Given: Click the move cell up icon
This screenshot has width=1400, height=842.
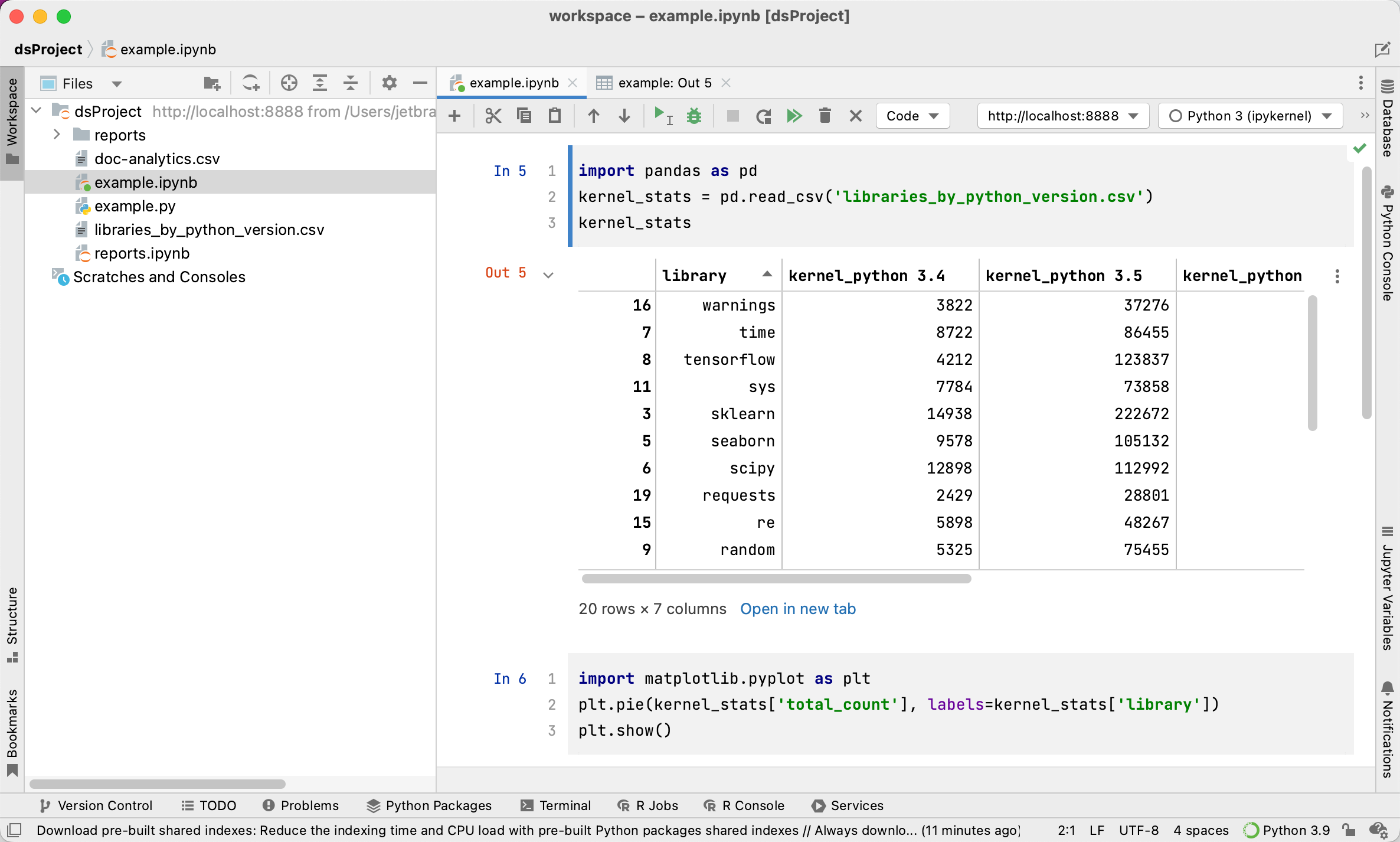Looking at the screenshot, I should 593,116.
